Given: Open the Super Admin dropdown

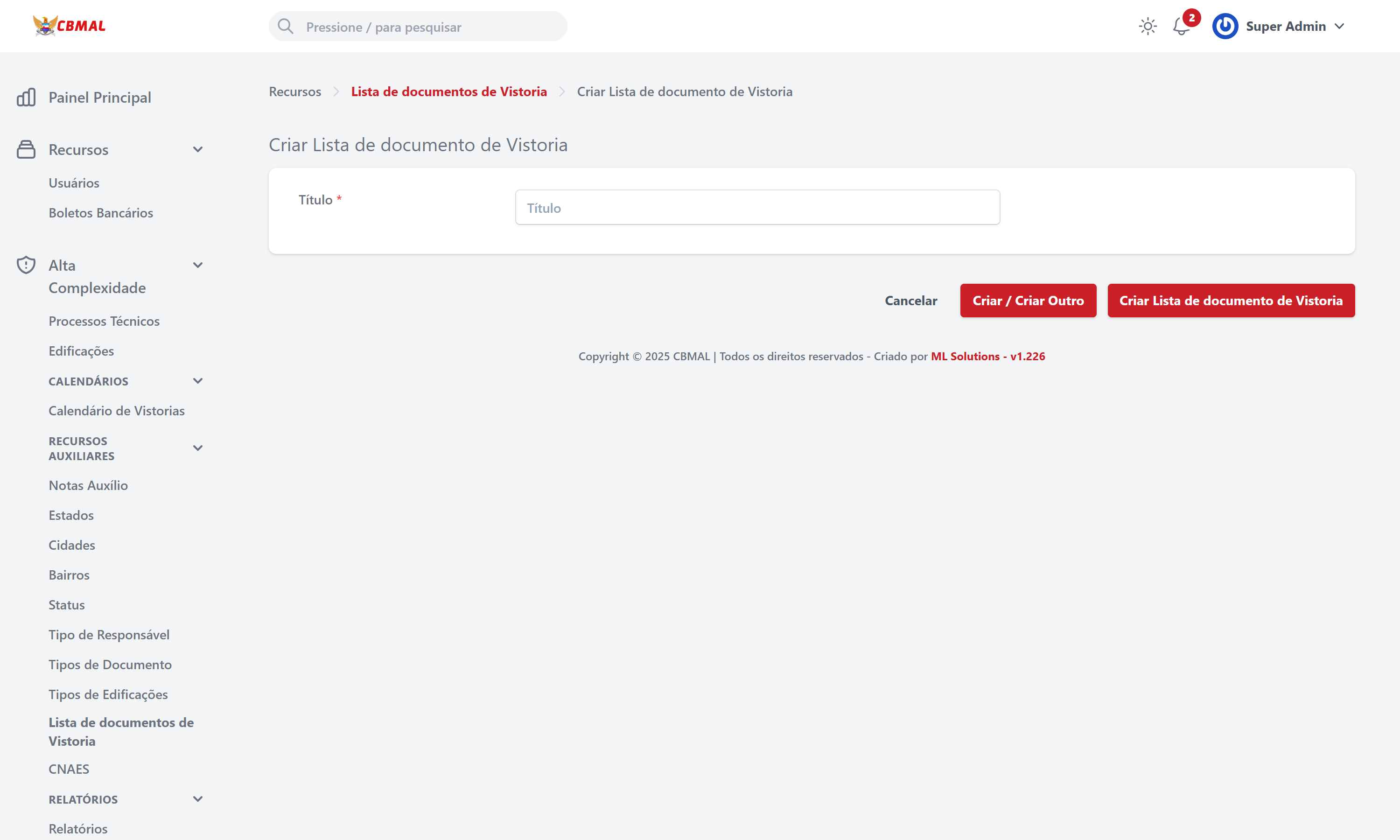Looking at the screenshot, I should coord(1296,26).
